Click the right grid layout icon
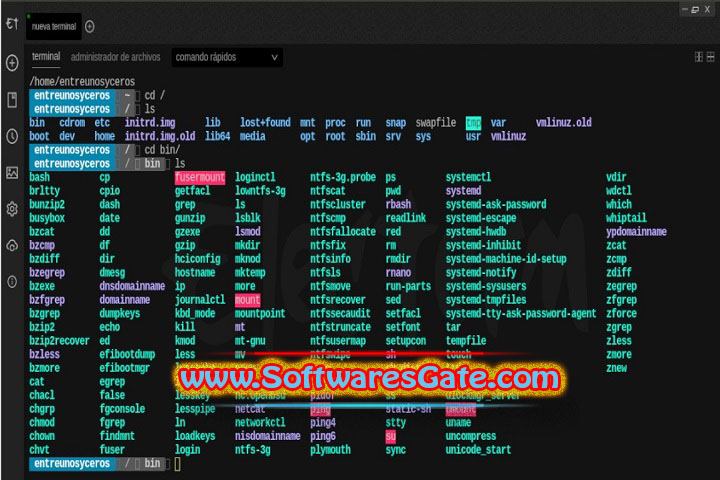Viewport: 720px width, 480px height. coord(710,57)
